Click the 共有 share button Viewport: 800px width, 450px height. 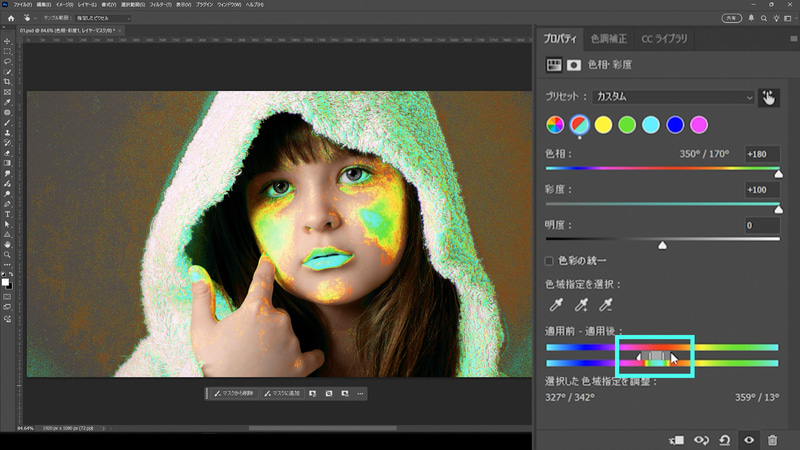tap(732, 18)
